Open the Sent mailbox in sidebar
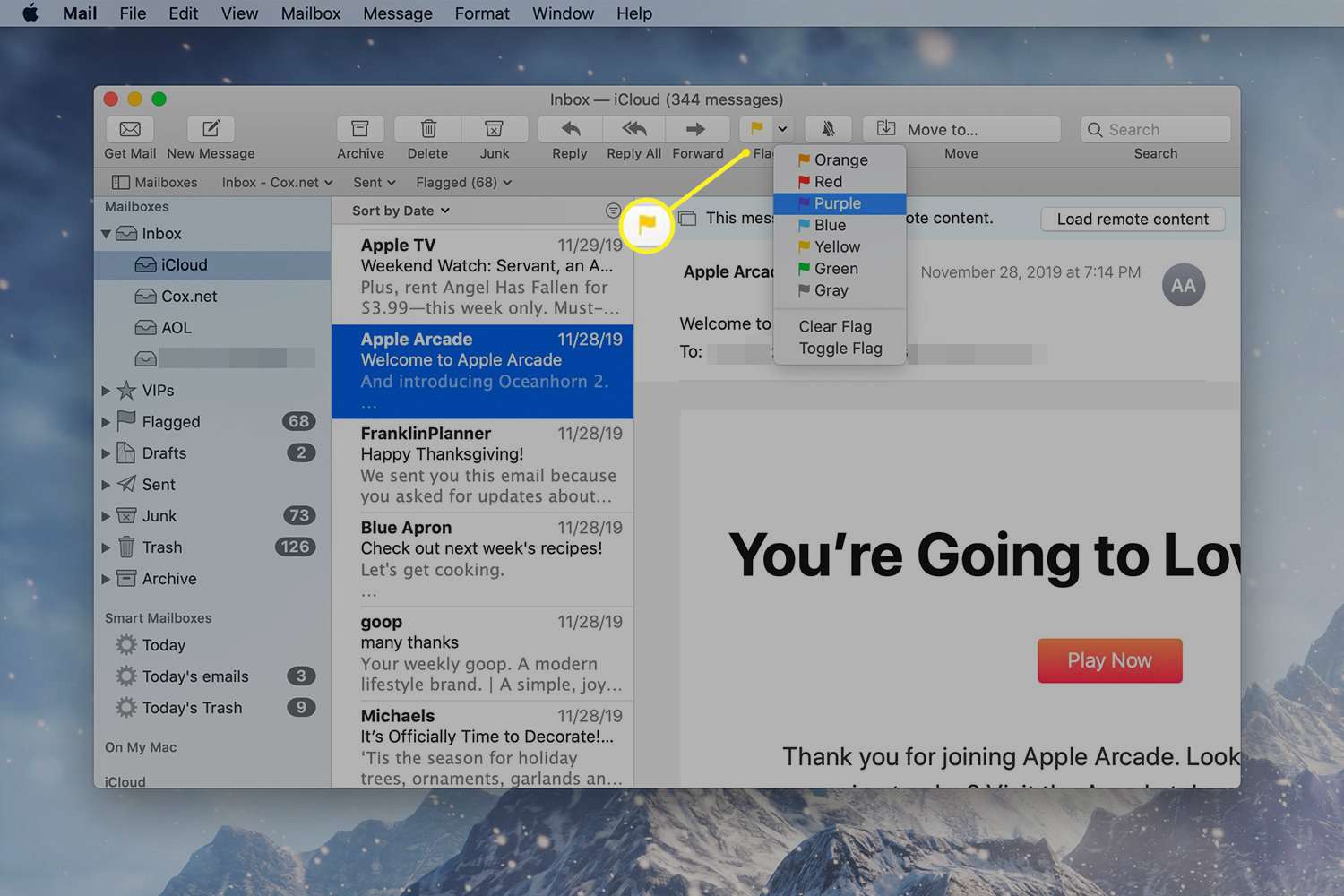 [212, 485]
